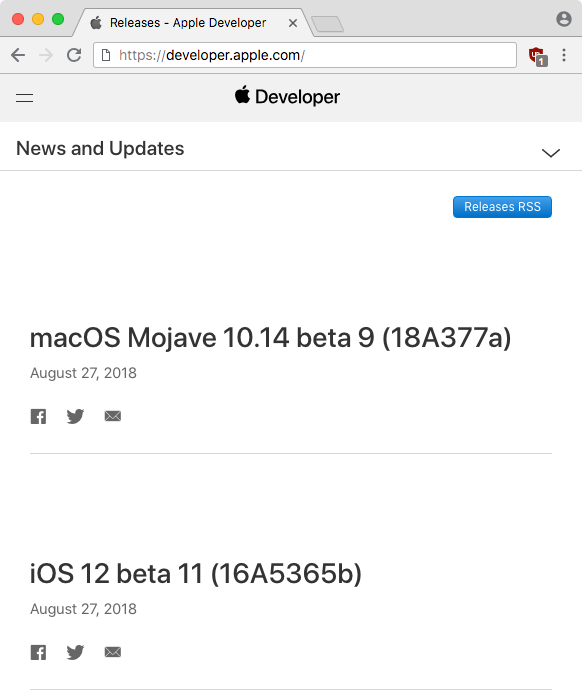Email the iOS 12 beta 11 release

point(113,652)
